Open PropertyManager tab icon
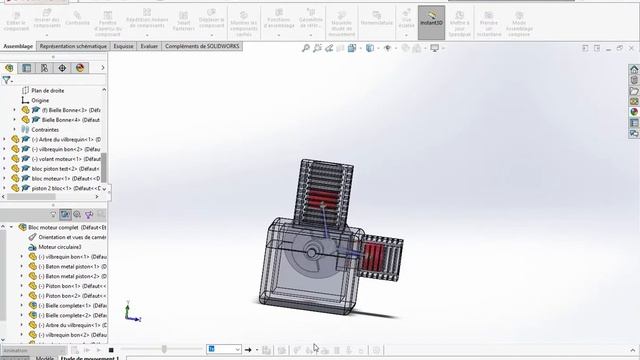Viewport: 640px width, 360px height. (x=27, y=68)
